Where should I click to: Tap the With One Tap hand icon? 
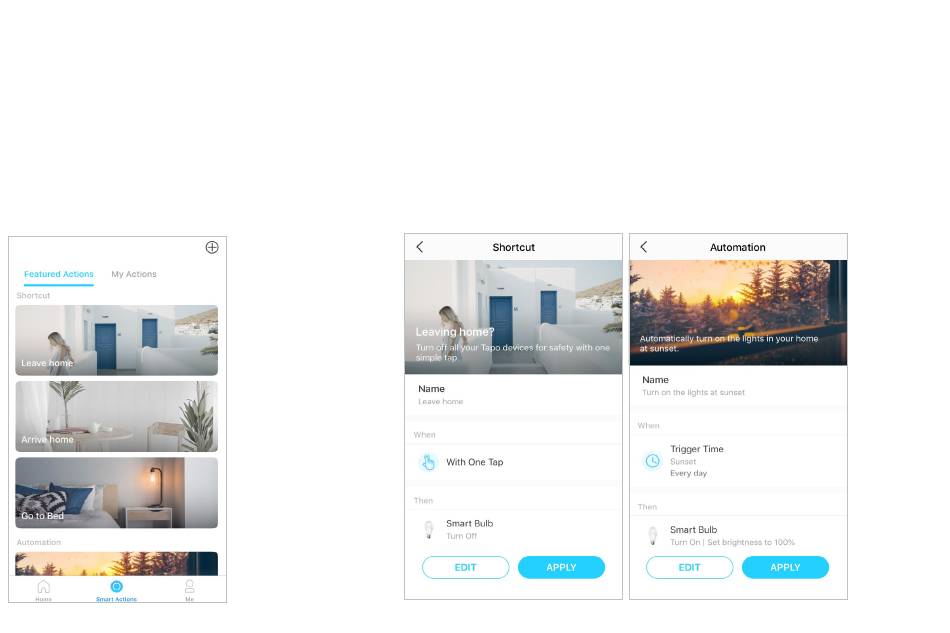tap(428, 462)
